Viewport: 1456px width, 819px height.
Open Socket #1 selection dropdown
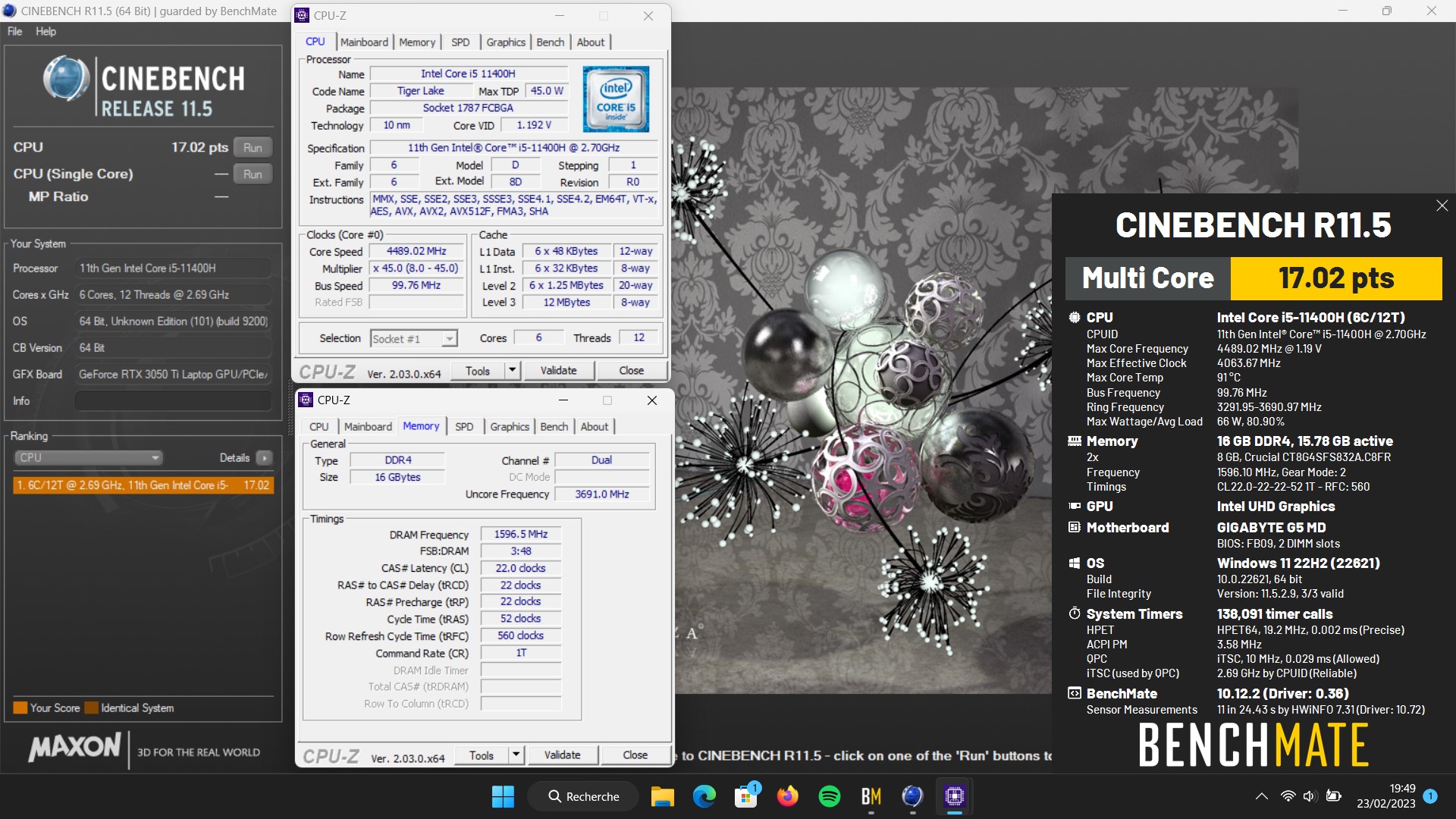pos(414,339)
